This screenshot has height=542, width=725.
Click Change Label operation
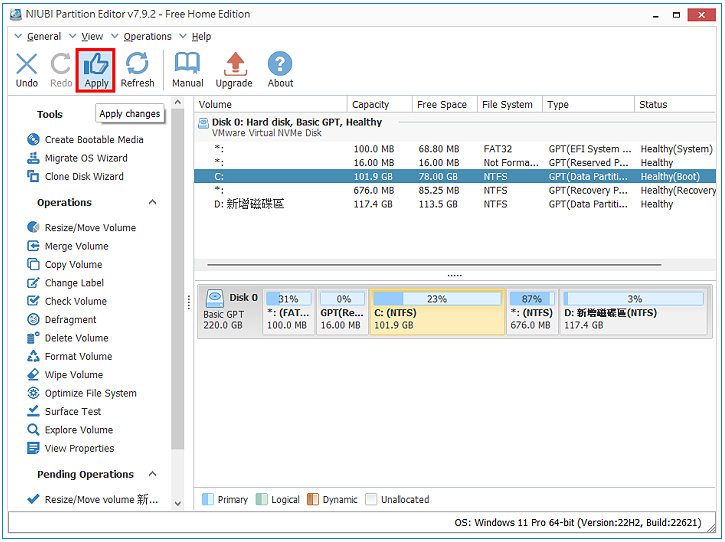[65, 283]
